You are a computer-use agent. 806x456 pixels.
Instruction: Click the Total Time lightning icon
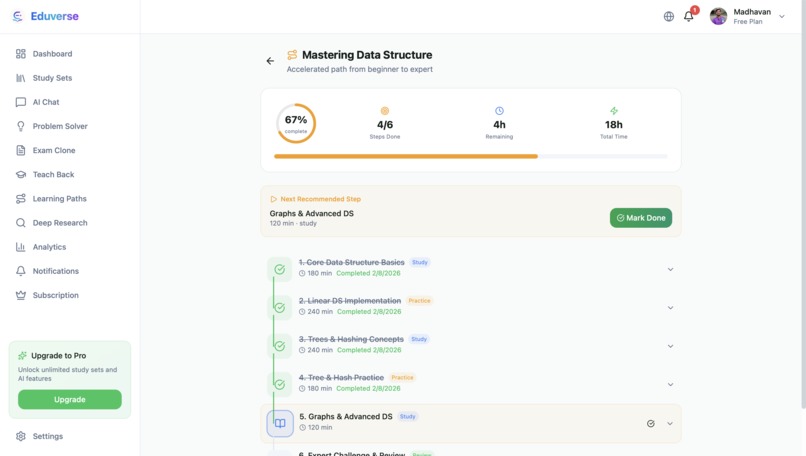pyautogui.click(x=614, y=111)
